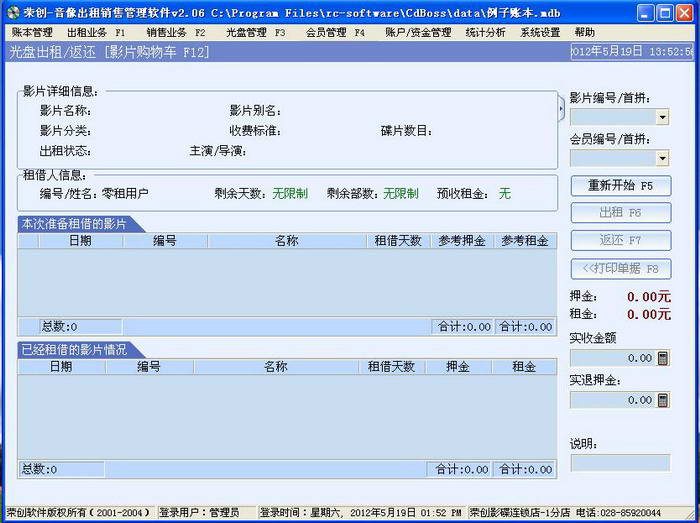Screen dimensions: 700x523
Task: Open the 光盘管理 F3 menu
Action: [255, 33]
